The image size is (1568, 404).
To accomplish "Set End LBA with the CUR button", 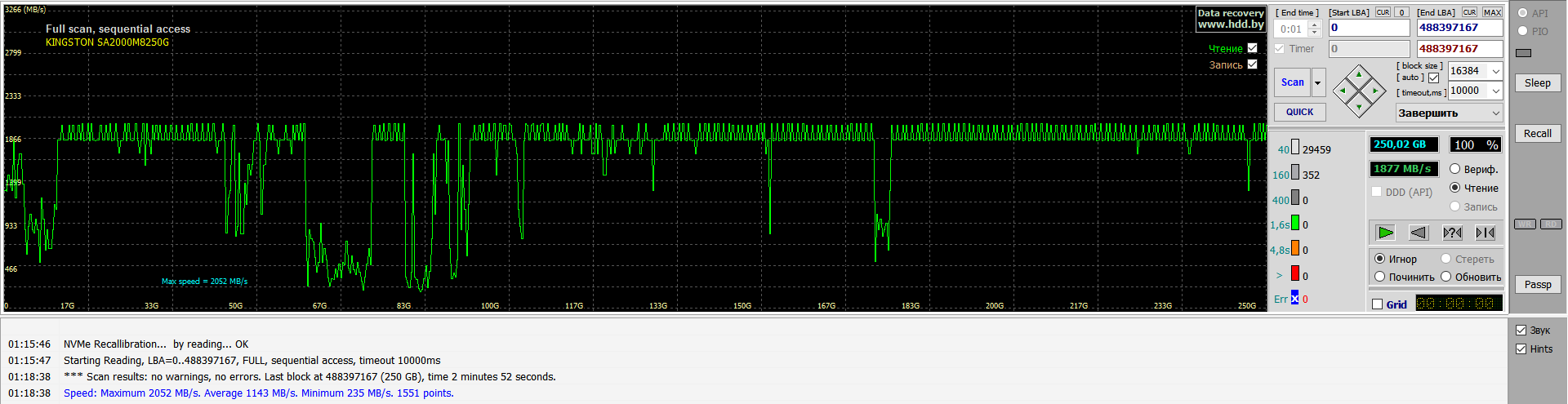I will [1469, 12].
